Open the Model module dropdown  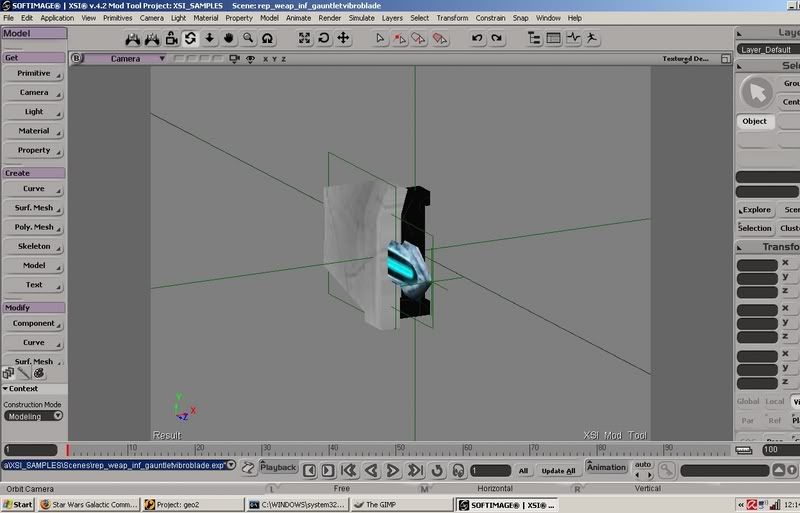pos(34,33)
